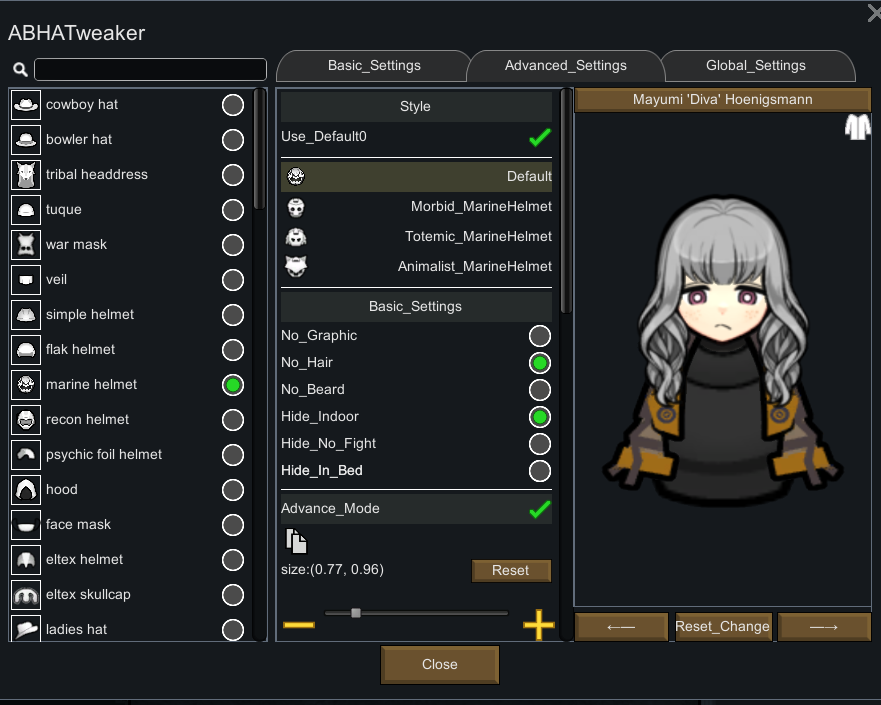Select the veil list entry text
The image size is (881, 705).
coord(56,279)
